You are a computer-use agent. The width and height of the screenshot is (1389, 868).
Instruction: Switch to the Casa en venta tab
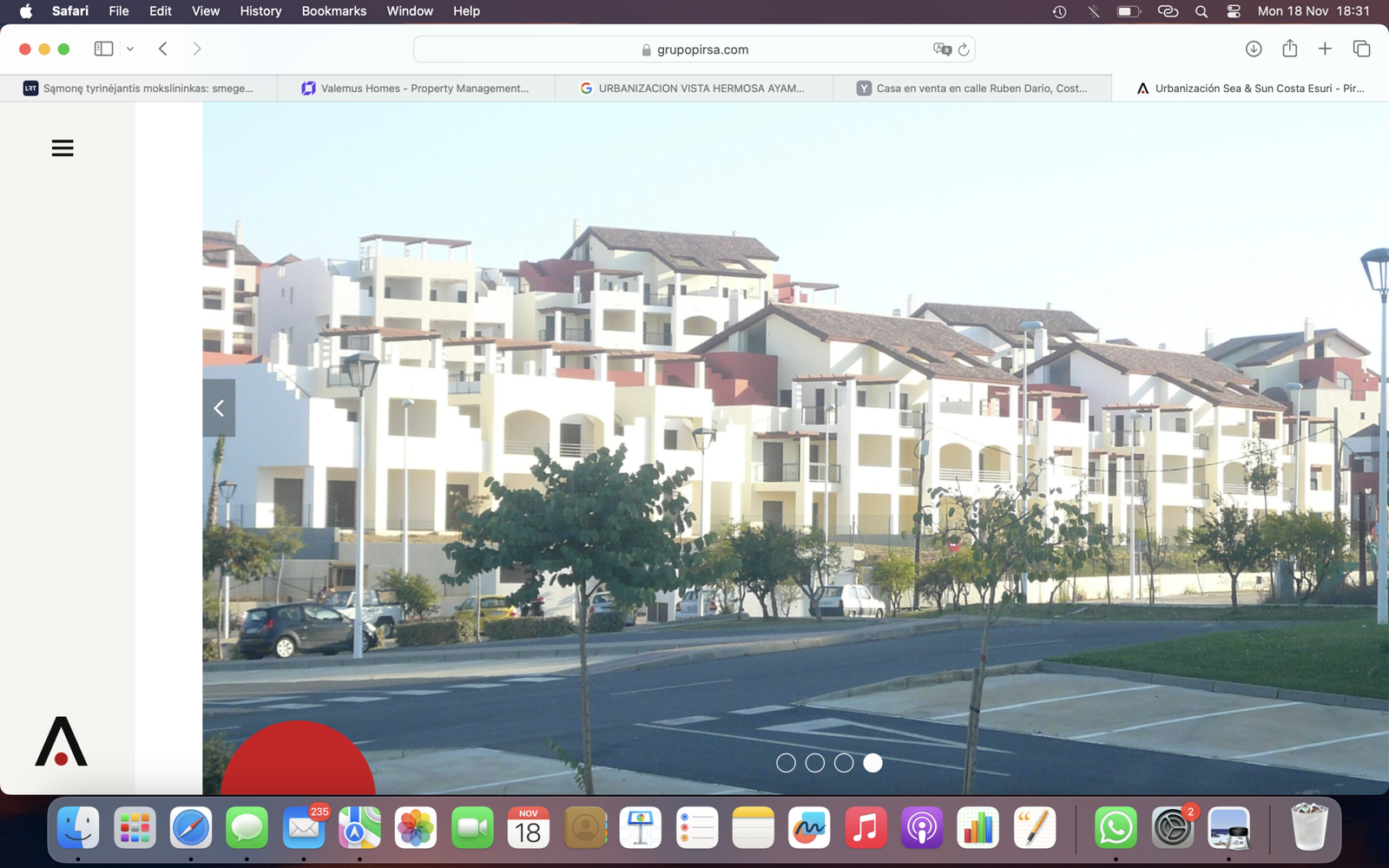pyautogui.click(x=971, y=89)
